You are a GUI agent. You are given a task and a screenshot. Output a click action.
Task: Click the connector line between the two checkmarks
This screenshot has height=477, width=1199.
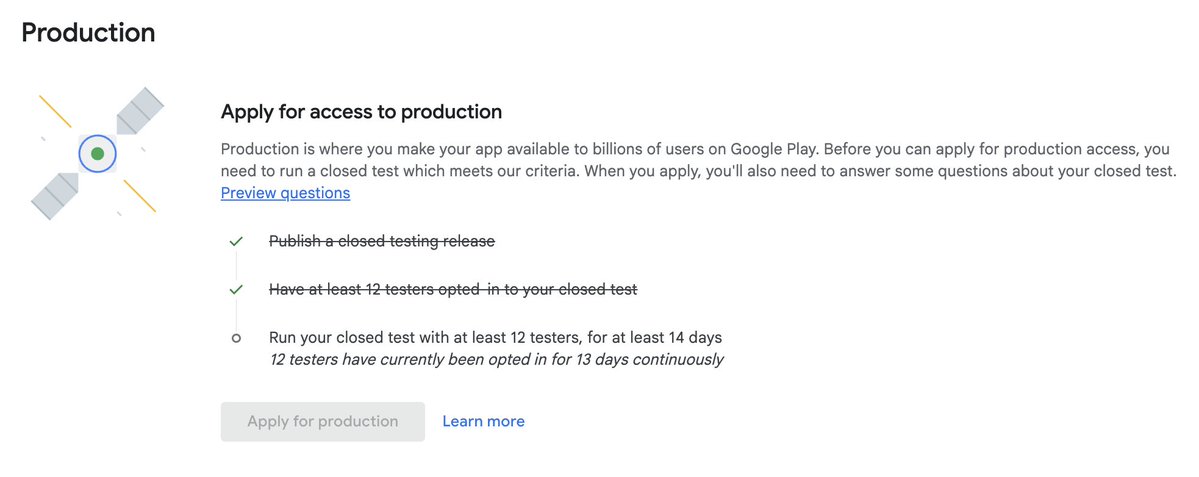point(236,266)
